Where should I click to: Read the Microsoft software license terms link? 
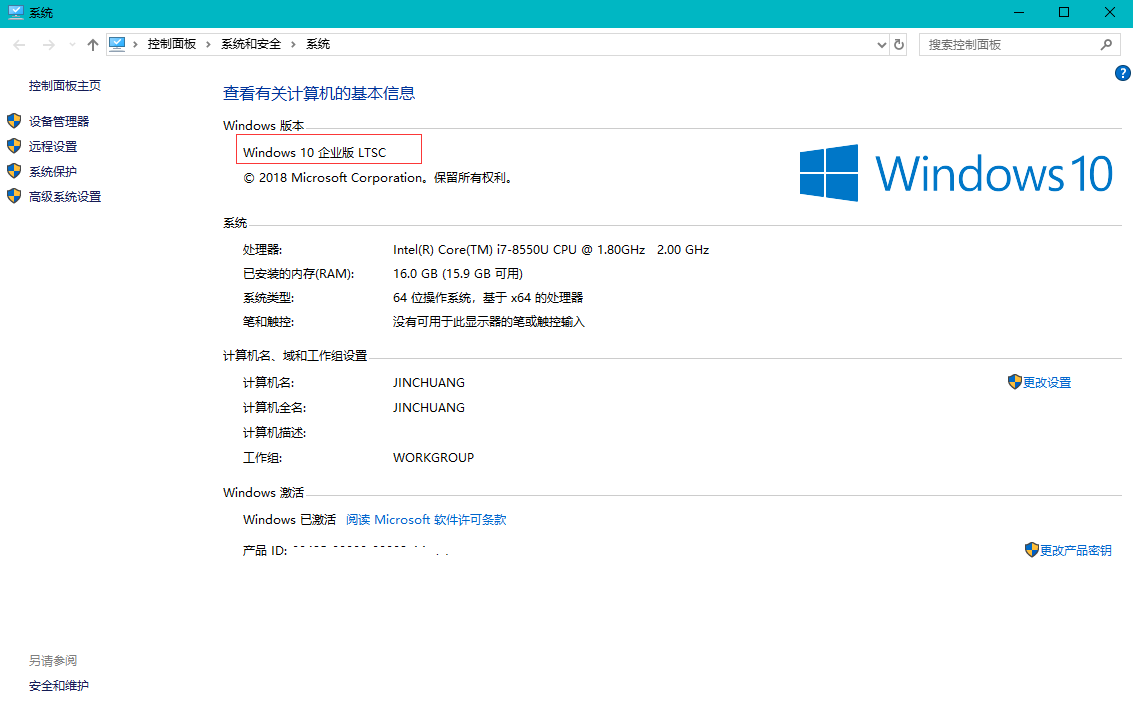click(x=426, y=520)
